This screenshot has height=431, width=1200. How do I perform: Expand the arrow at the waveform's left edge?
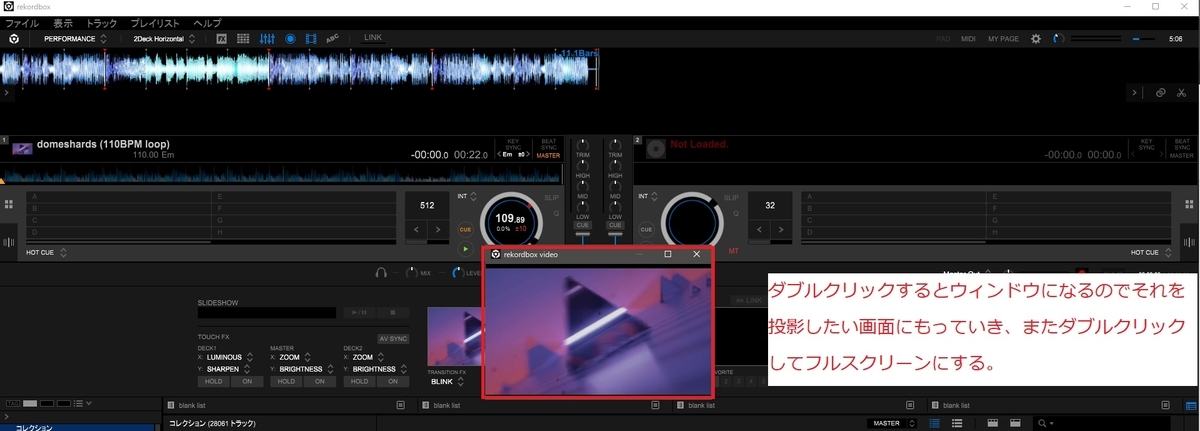click(x=6, y=92)
